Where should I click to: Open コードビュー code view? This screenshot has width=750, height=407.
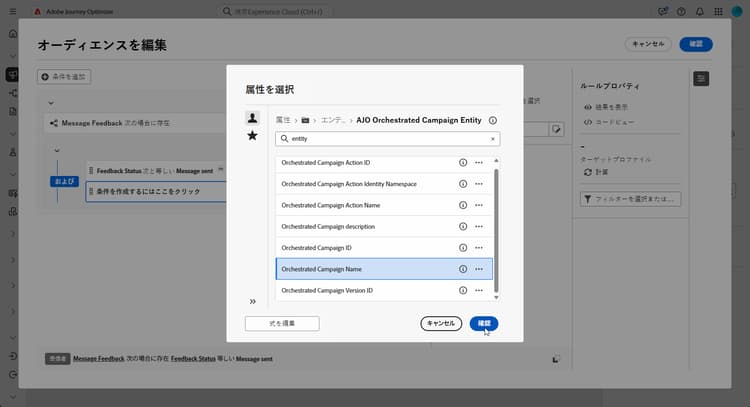pos(609,122)
